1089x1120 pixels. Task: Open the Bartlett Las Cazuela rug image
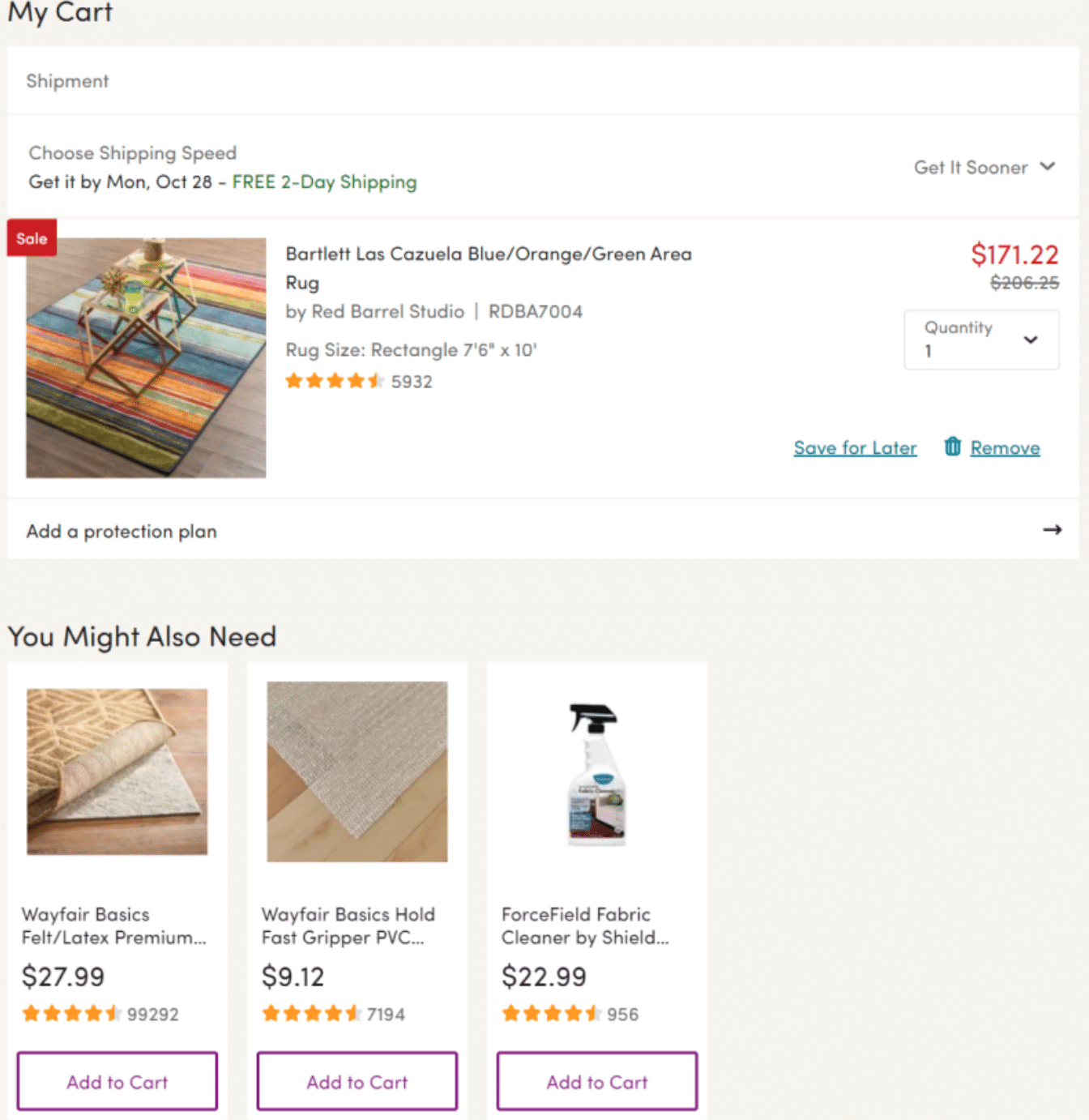(146, 357)
